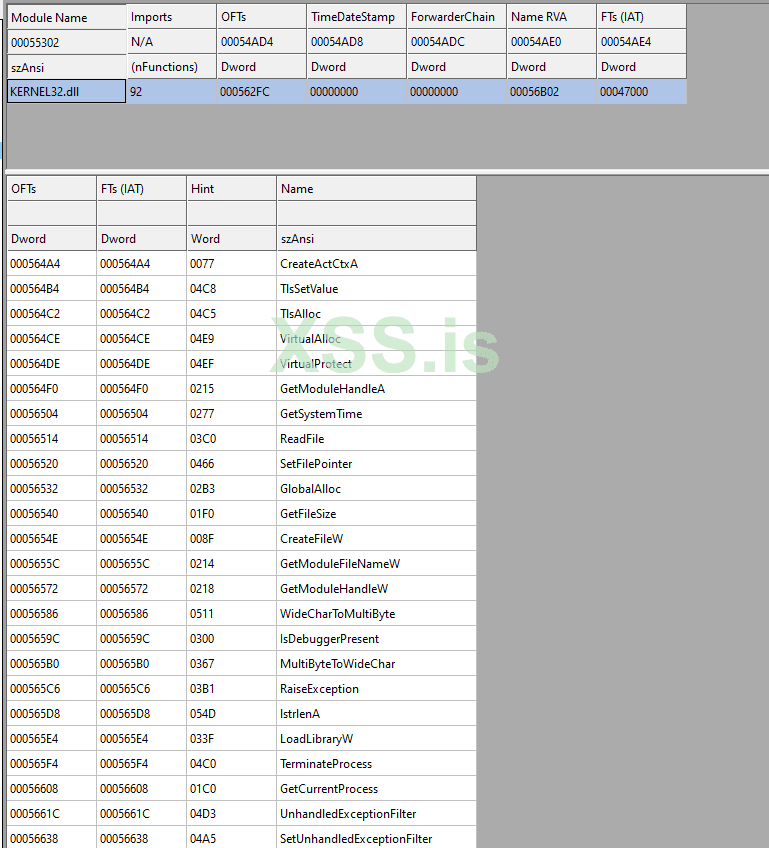The width and height of the screenshot is (769, 848).
Task: Click the upper table FTs (IAT) header
Action: (642, 17)
